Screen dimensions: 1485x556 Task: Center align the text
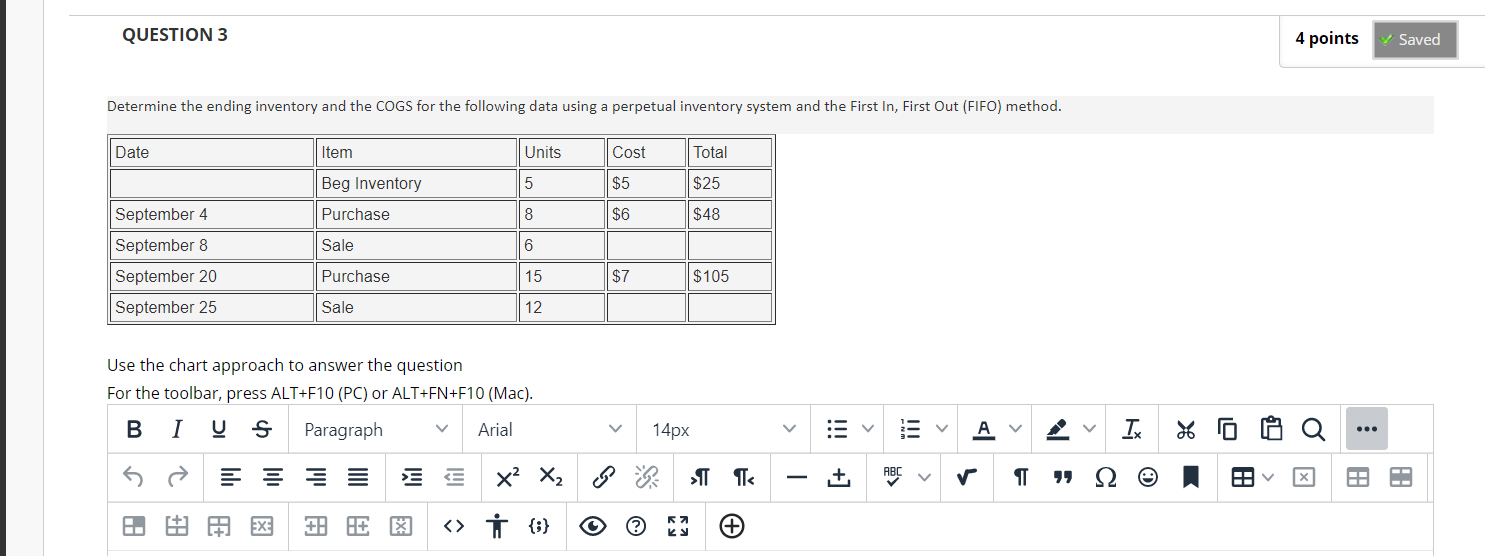click(274, 478)
